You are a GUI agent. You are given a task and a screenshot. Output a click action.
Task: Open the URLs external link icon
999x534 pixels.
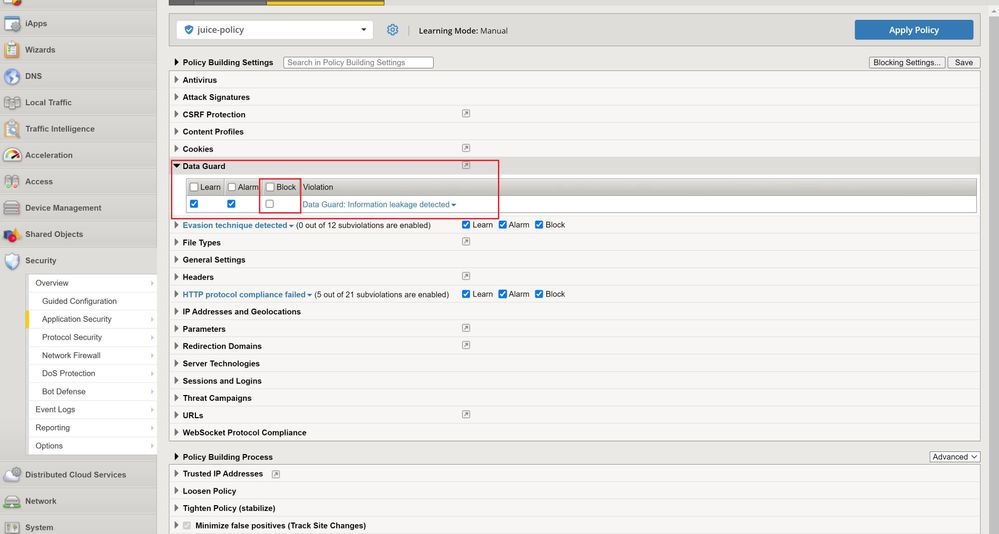[466, 415]
